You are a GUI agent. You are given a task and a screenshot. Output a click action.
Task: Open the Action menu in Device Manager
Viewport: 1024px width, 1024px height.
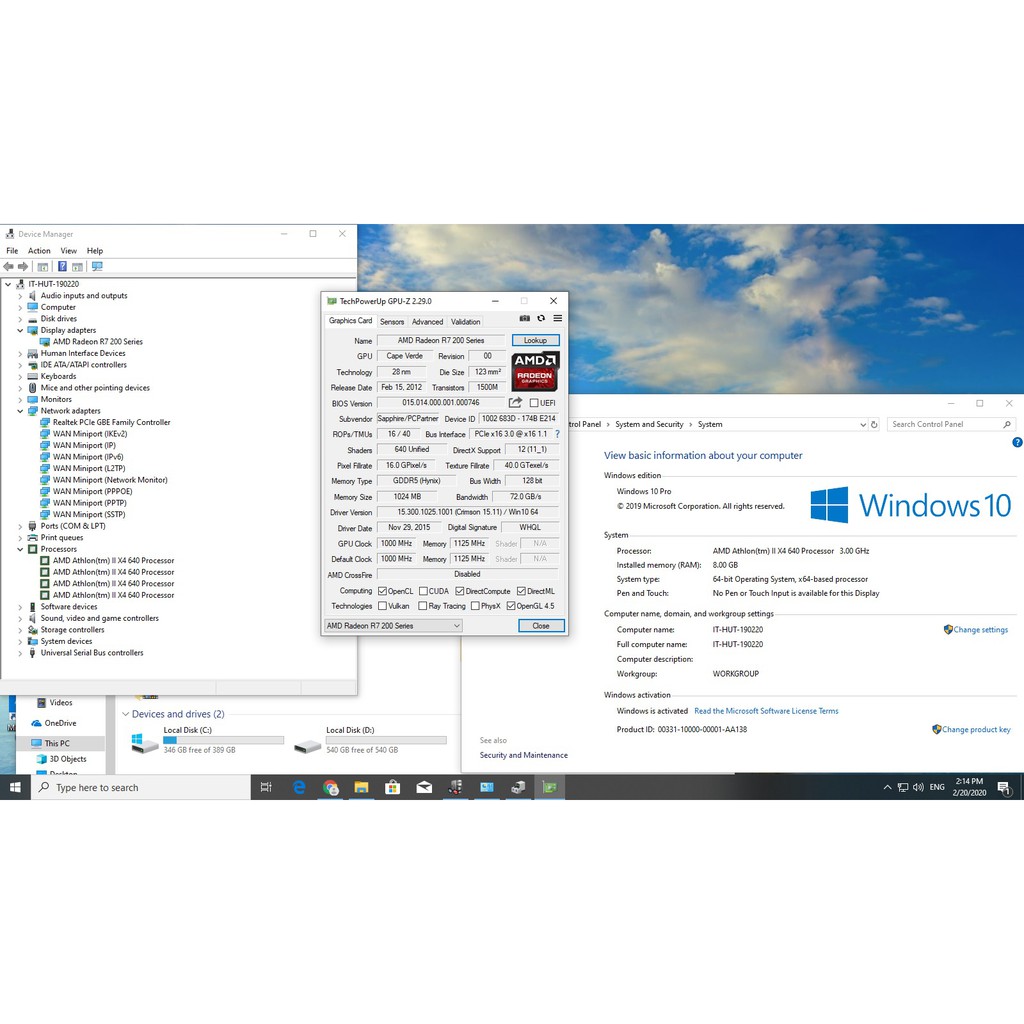(39, 251)
